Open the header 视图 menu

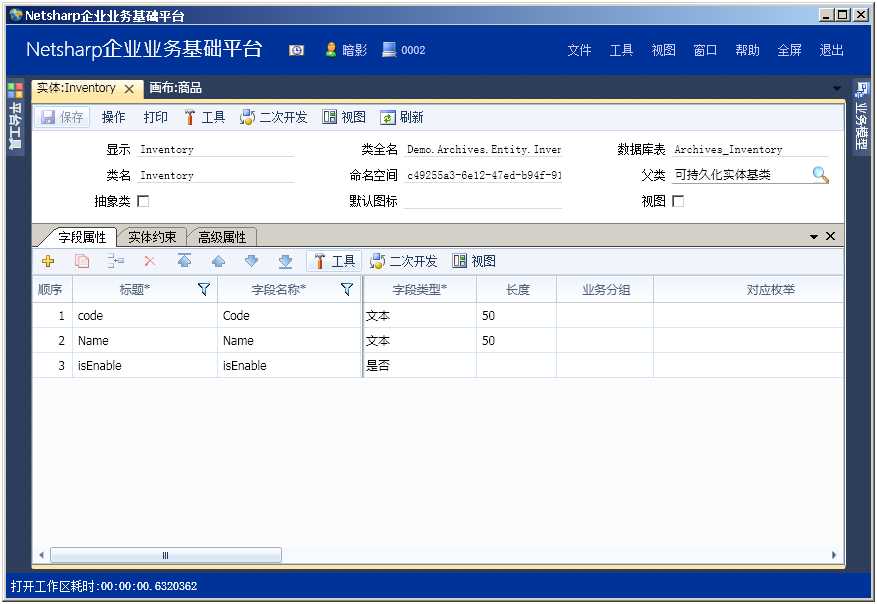(x=663, y=50)
